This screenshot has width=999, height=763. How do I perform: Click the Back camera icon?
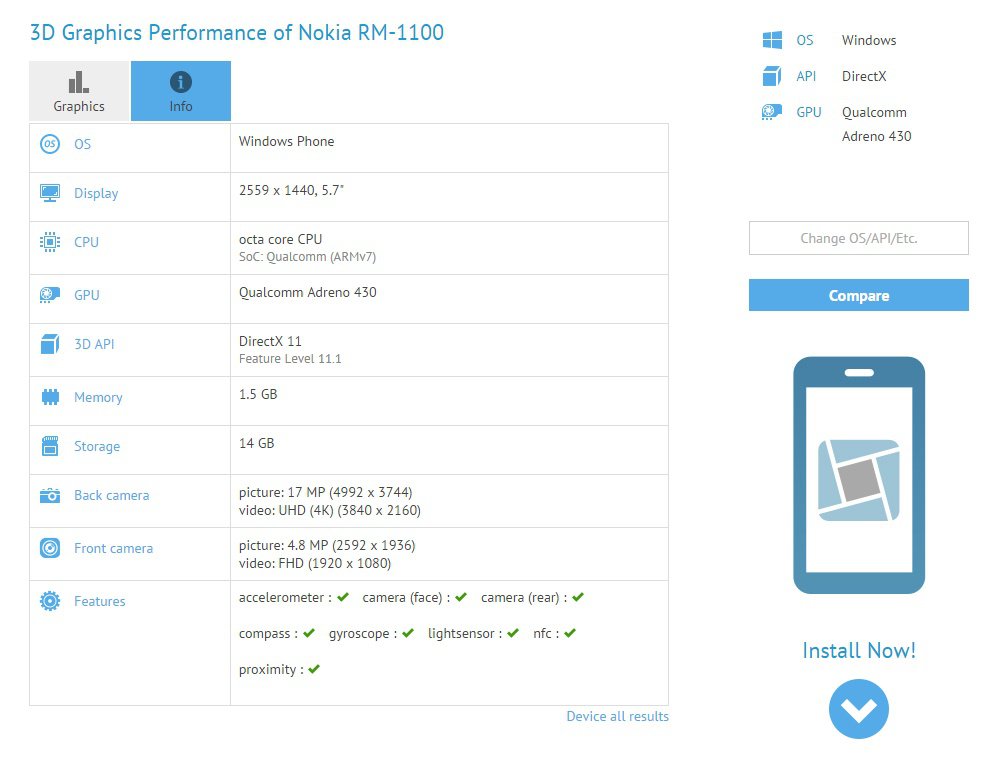tap(50, 495)
